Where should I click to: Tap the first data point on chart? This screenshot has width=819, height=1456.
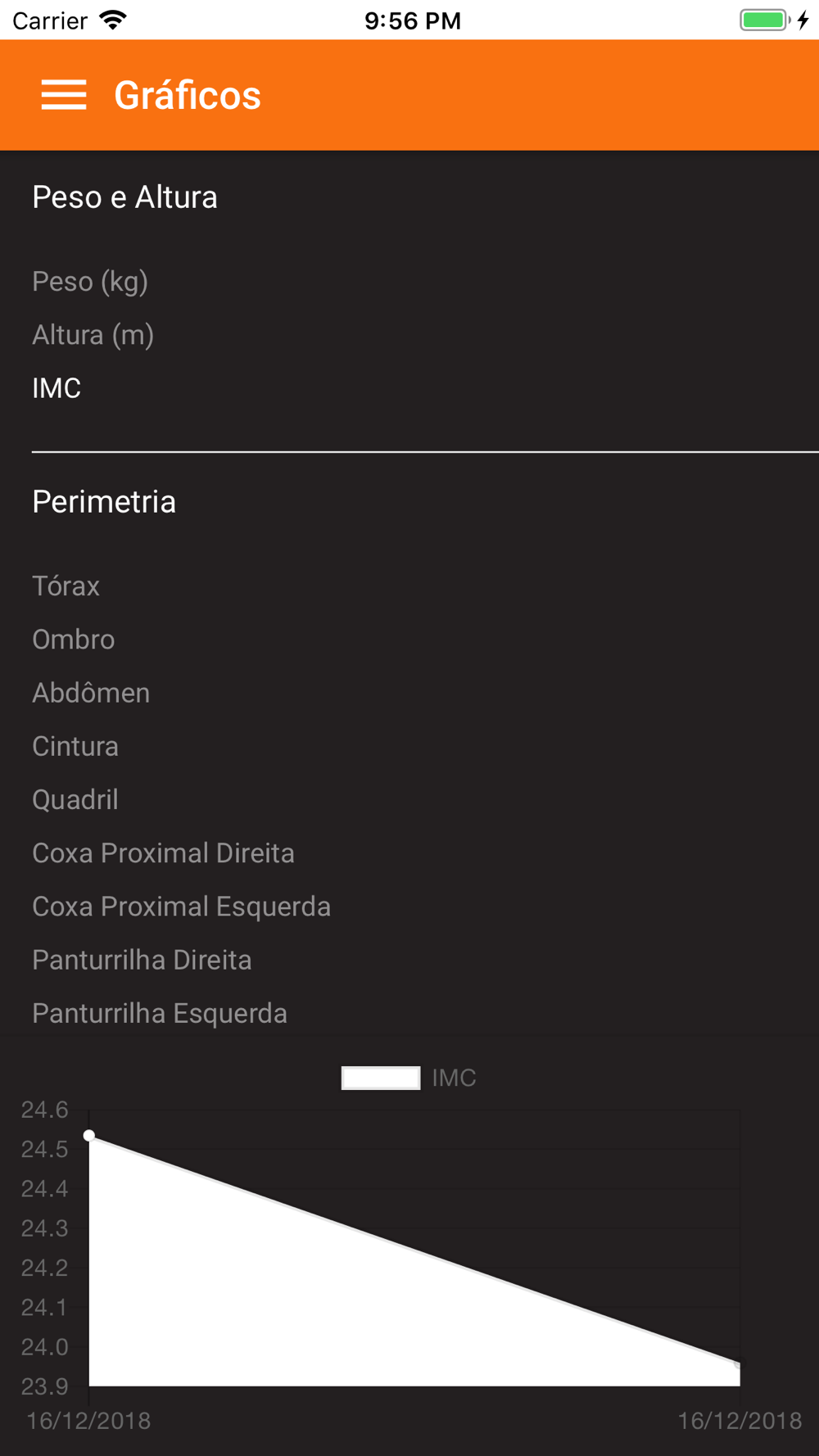89,1135
